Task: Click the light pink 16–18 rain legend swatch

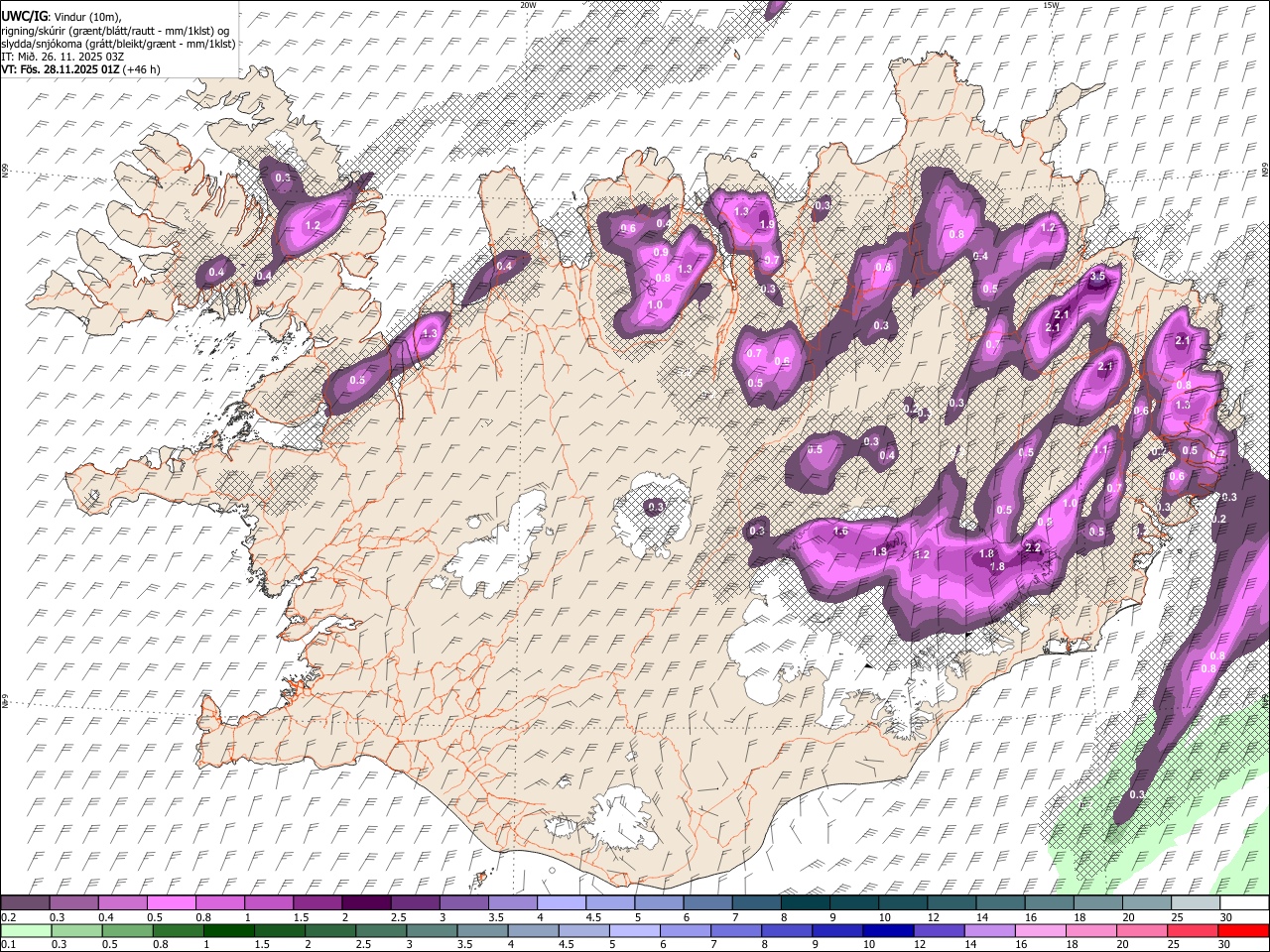Action: pos(1041,930)
